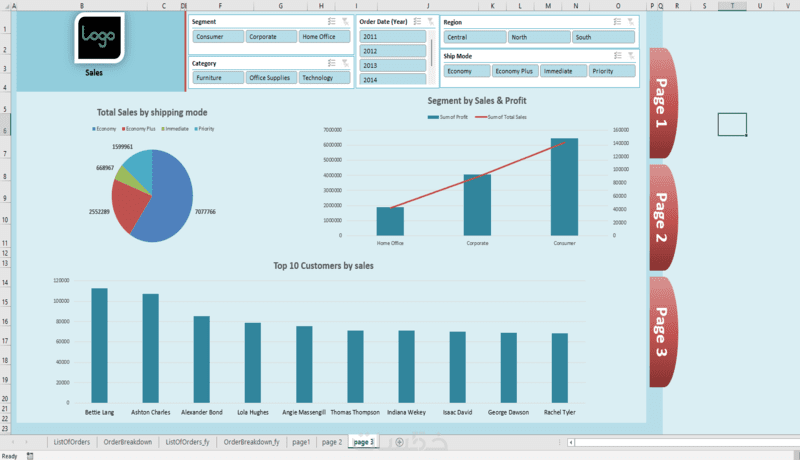
Task: Toggle multi-select in Order Date slicer
Action: tap(417, 21)
